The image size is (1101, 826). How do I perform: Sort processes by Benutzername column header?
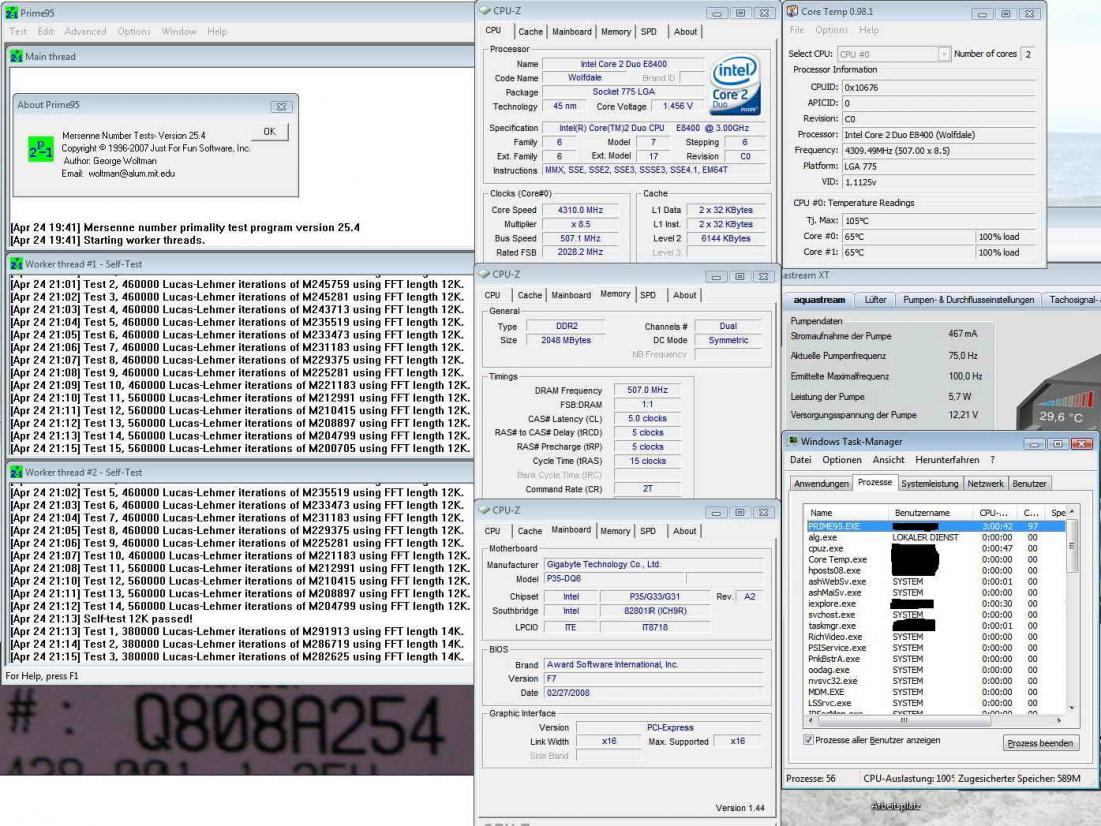[x=931, y=513]
